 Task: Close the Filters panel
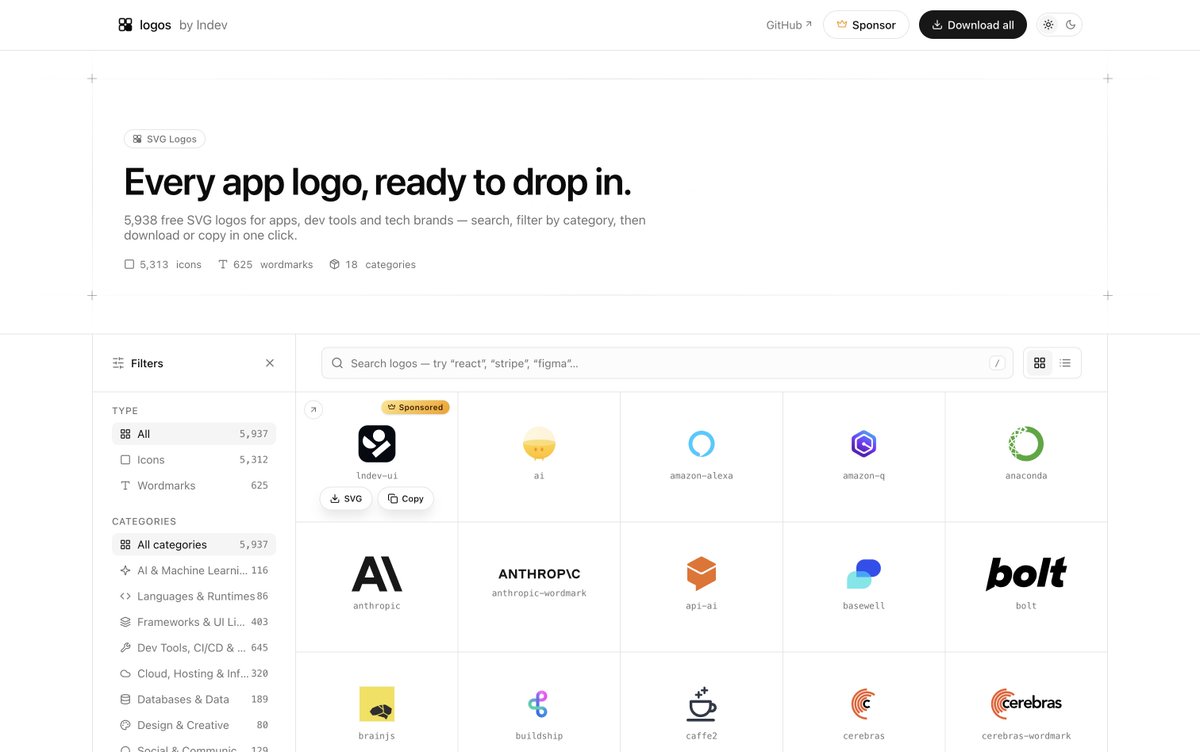[269, 363]
